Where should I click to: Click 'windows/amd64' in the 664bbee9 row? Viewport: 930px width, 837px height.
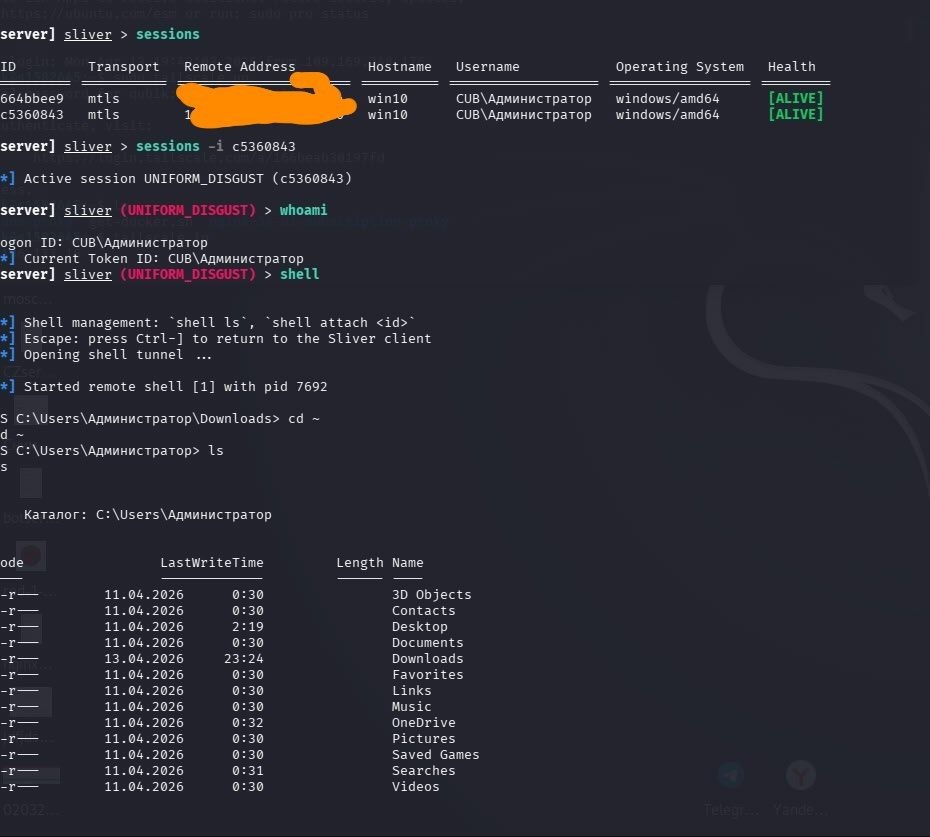[667, 98]
